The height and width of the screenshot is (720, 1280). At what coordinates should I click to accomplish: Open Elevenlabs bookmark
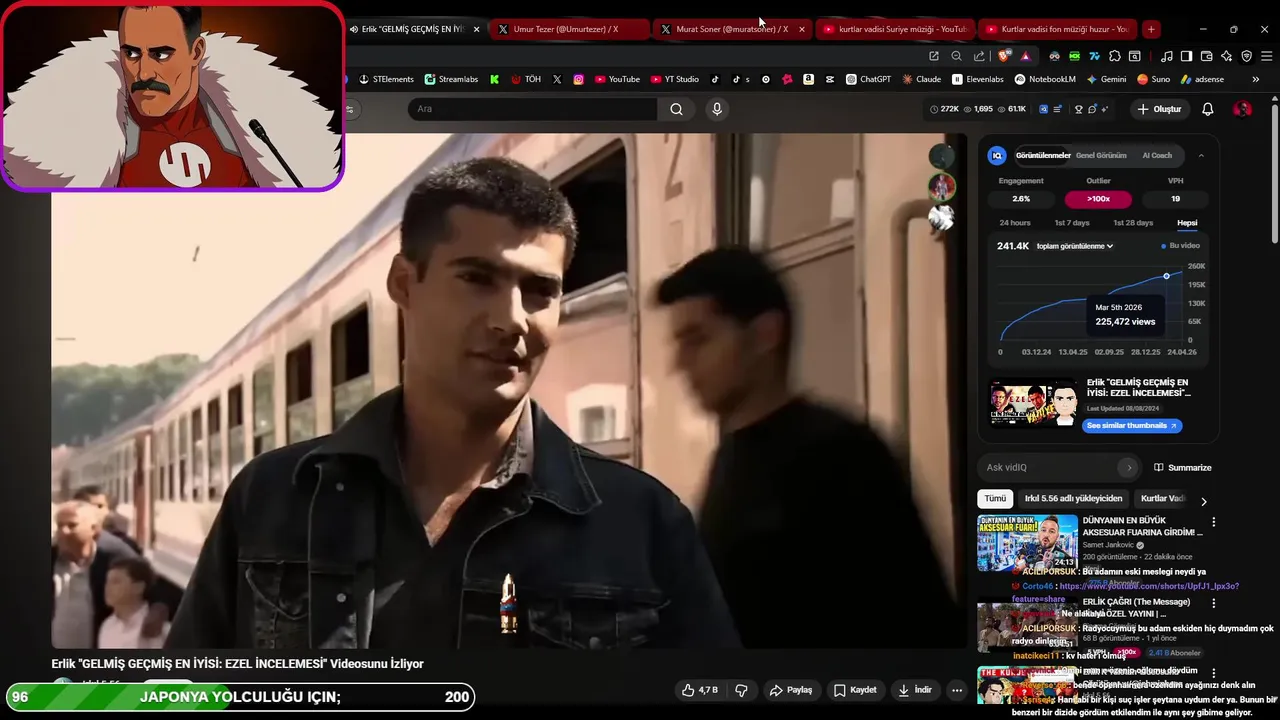coord(978,79)
